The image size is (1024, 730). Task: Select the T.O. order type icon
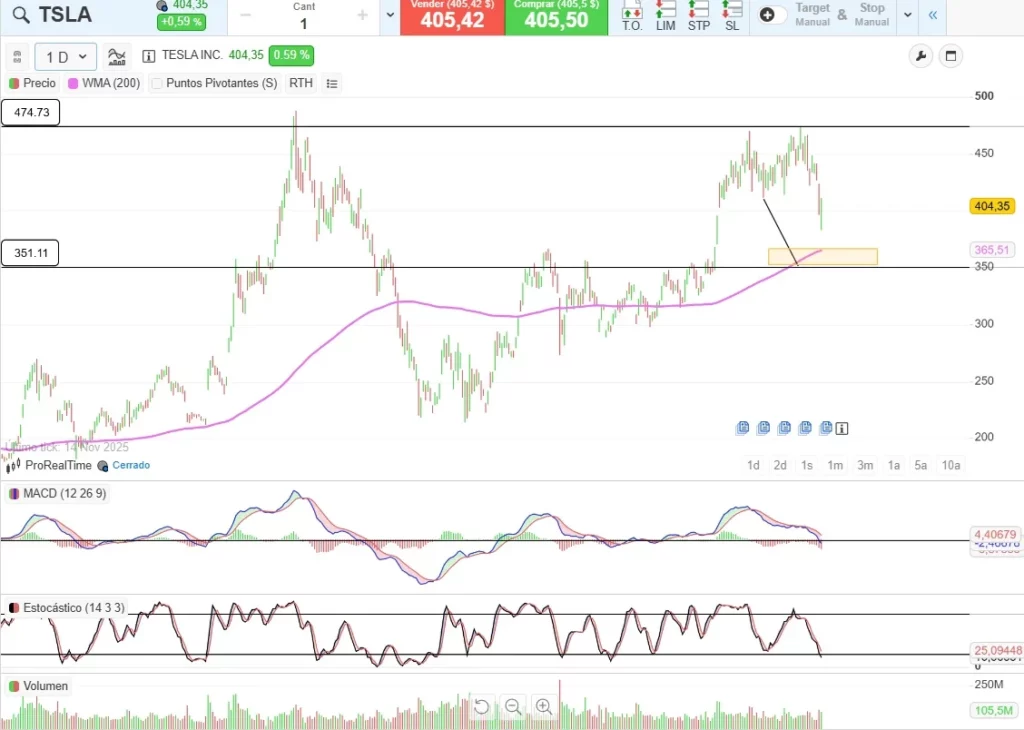pos(632,16)
